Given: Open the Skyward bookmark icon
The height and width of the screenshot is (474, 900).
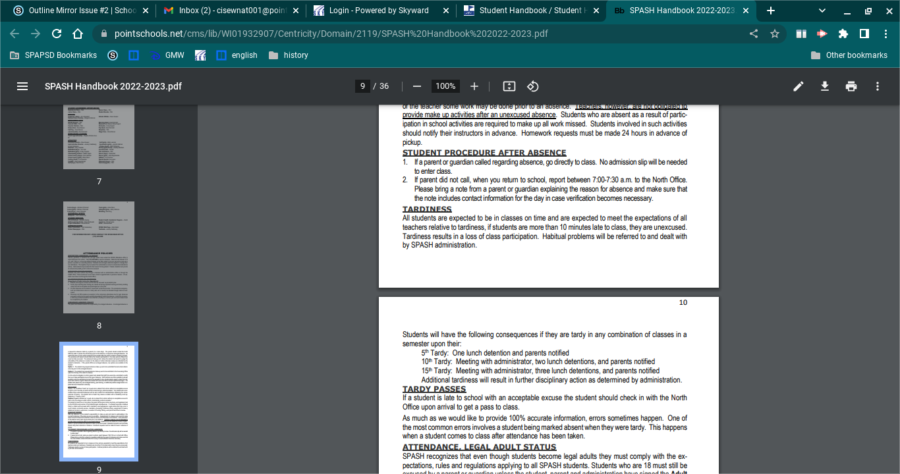Looking at the screenshot, I should pyautogui.click(x=200, y=55).
